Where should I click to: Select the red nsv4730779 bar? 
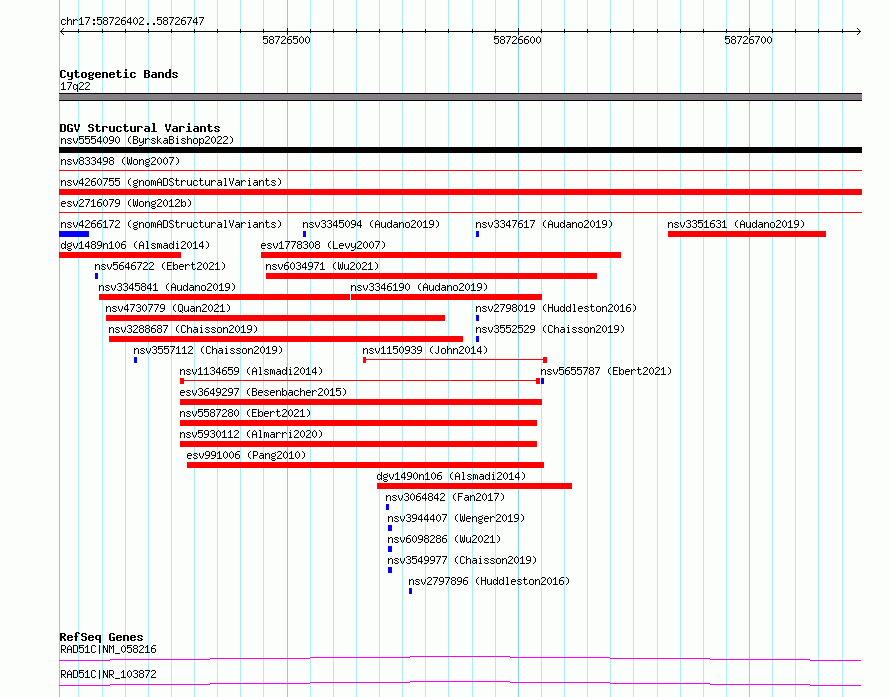click(275, 318)
